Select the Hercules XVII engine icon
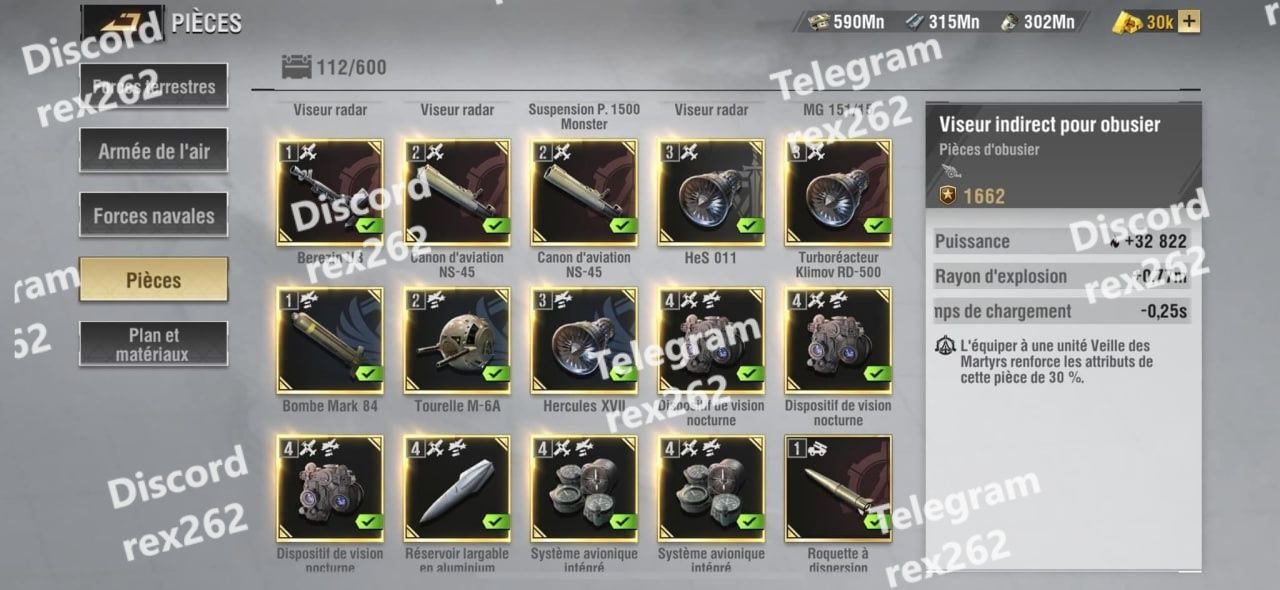The width and height of the screenshot is (1280, 590). (x=584, y=341)
